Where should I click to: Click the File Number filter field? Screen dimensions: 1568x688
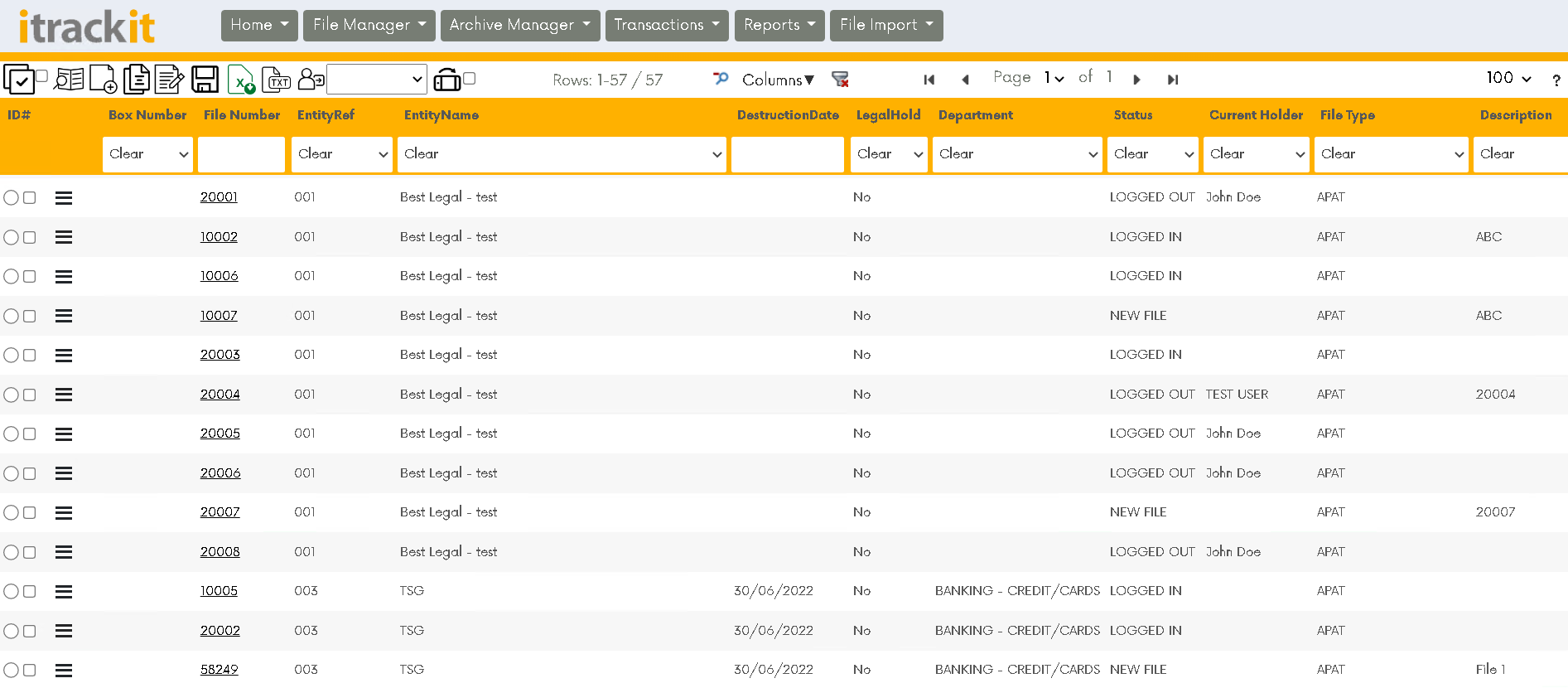coord(241,154)
